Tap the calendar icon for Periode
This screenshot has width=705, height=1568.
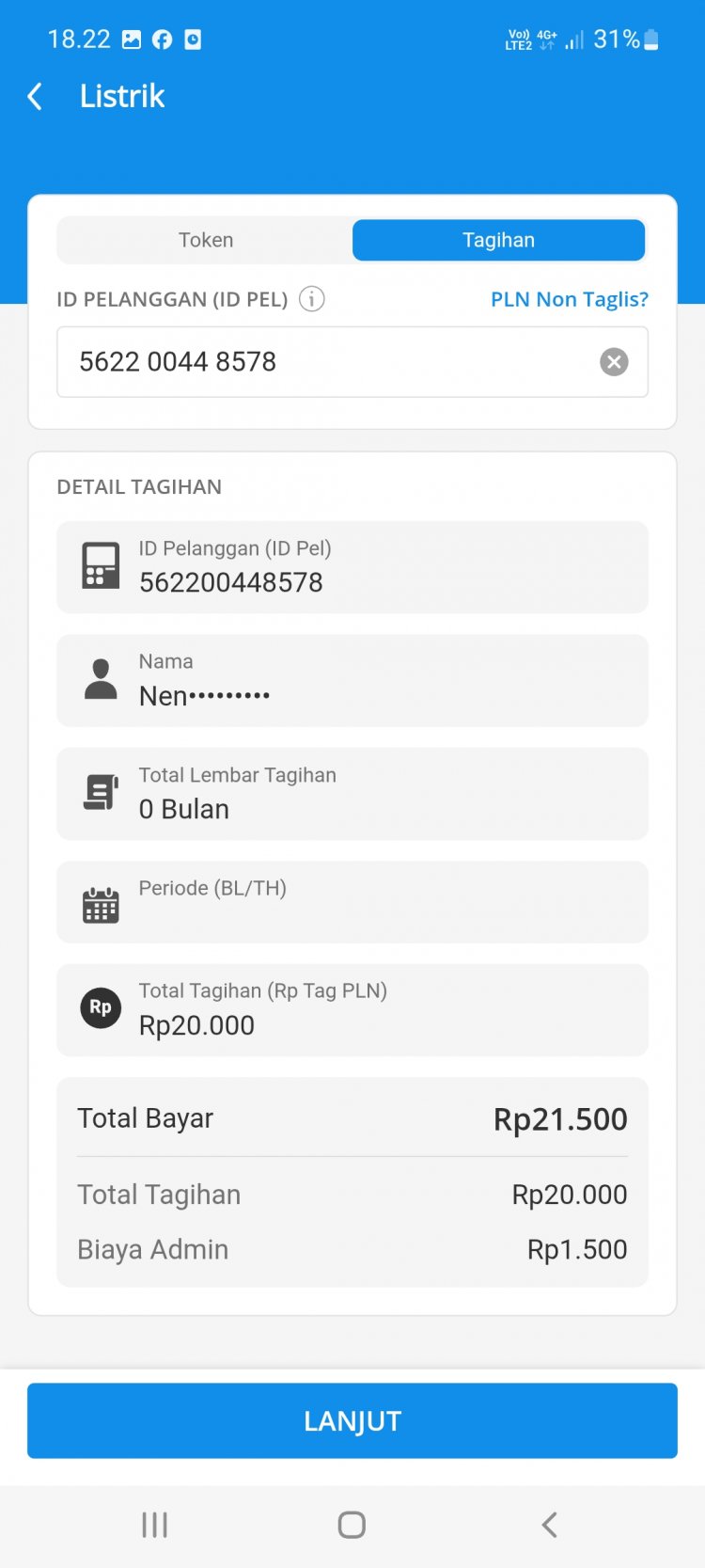(x=101, y=905)
